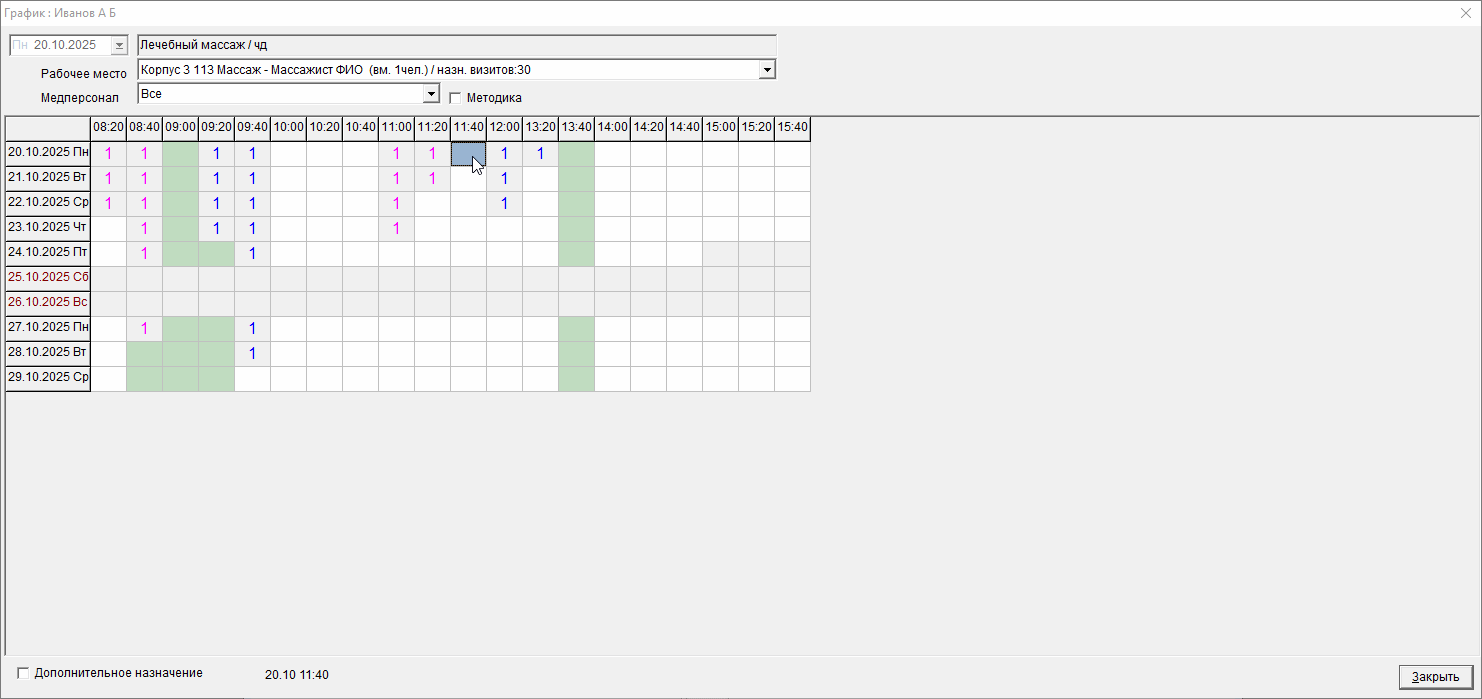Screen dimensions: 1482x699
Task: Close the График window with the X
Action: click(x=1466, y=13)
